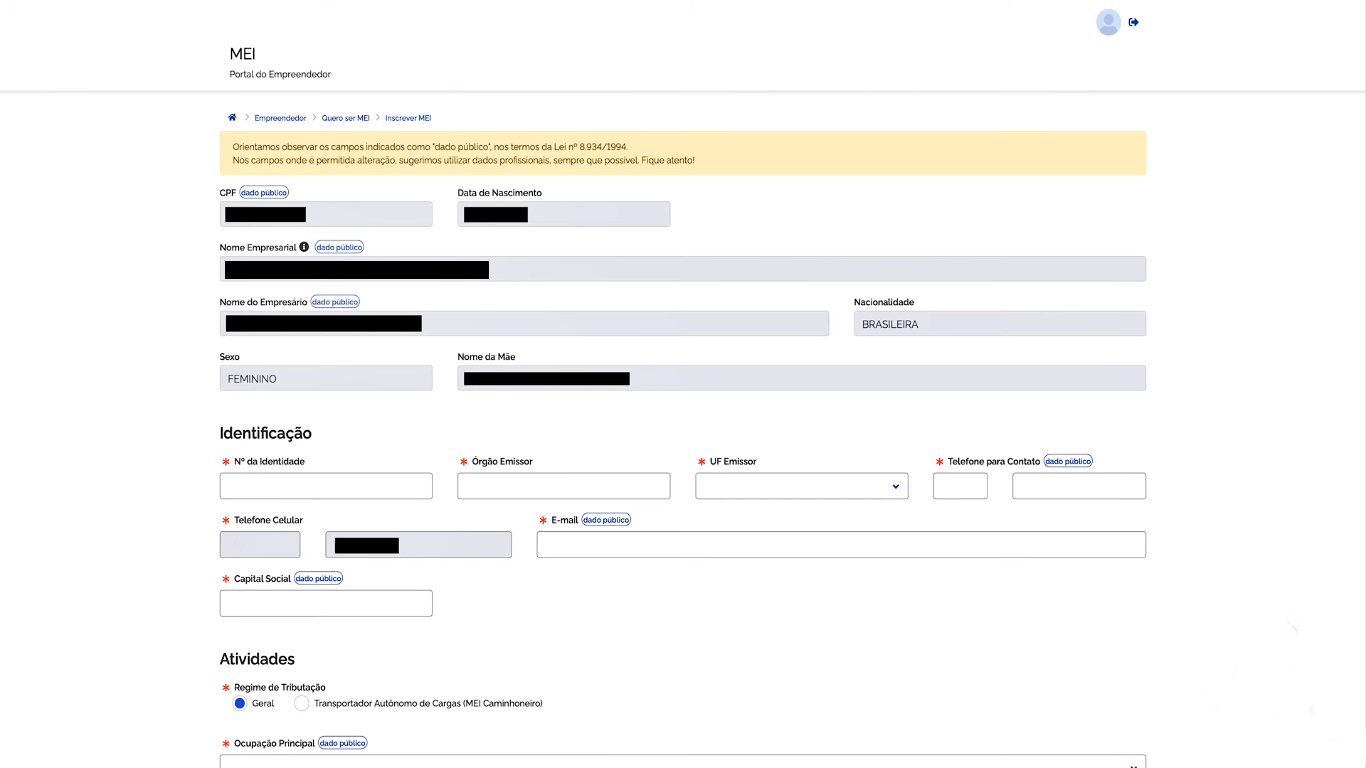
Task: Click the yellow 'dado público' guidance notice
Action: point(683,153)
